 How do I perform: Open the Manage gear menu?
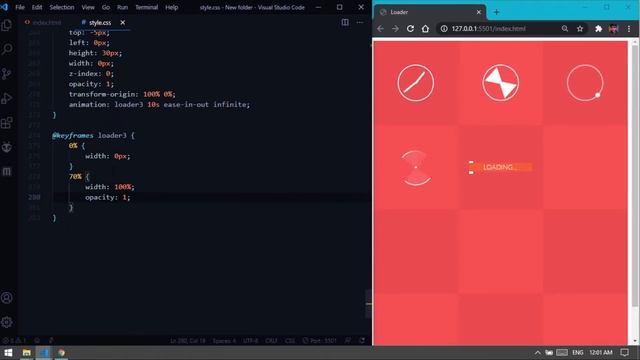(x=7, y=322)
